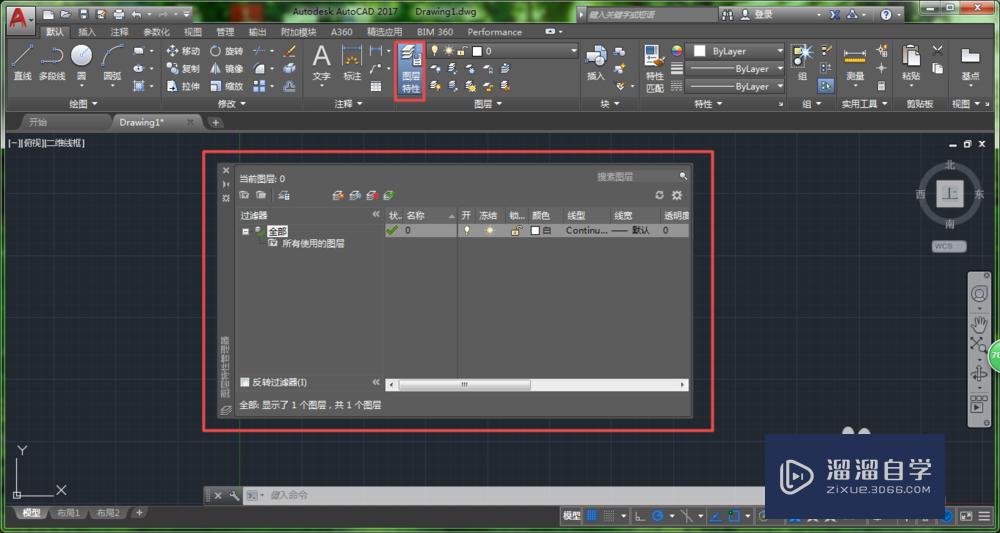Toggle the on/off lightbulb for layer 0
The width and height of the screenshot is (1000, 533).
(466, 230)
